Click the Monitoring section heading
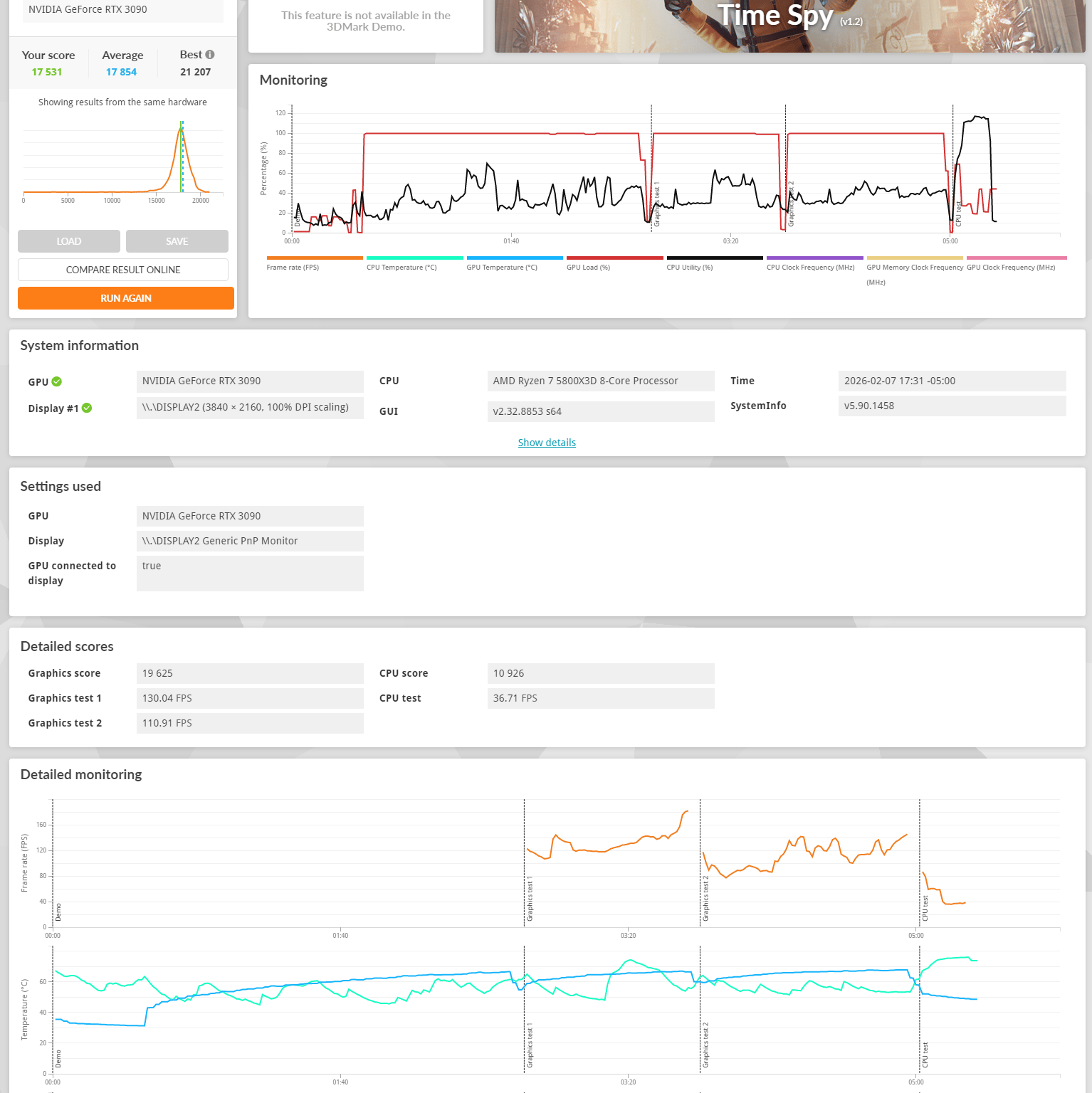This screenshot has width=1092, height=1093. (x=293, y=80)
